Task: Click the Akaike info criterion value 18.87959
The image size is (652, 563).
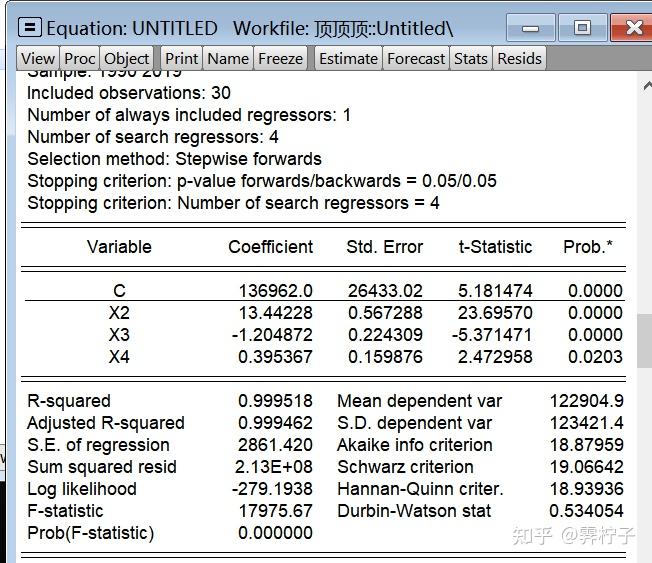Action: pyautogui.click(x=586, y=445)
